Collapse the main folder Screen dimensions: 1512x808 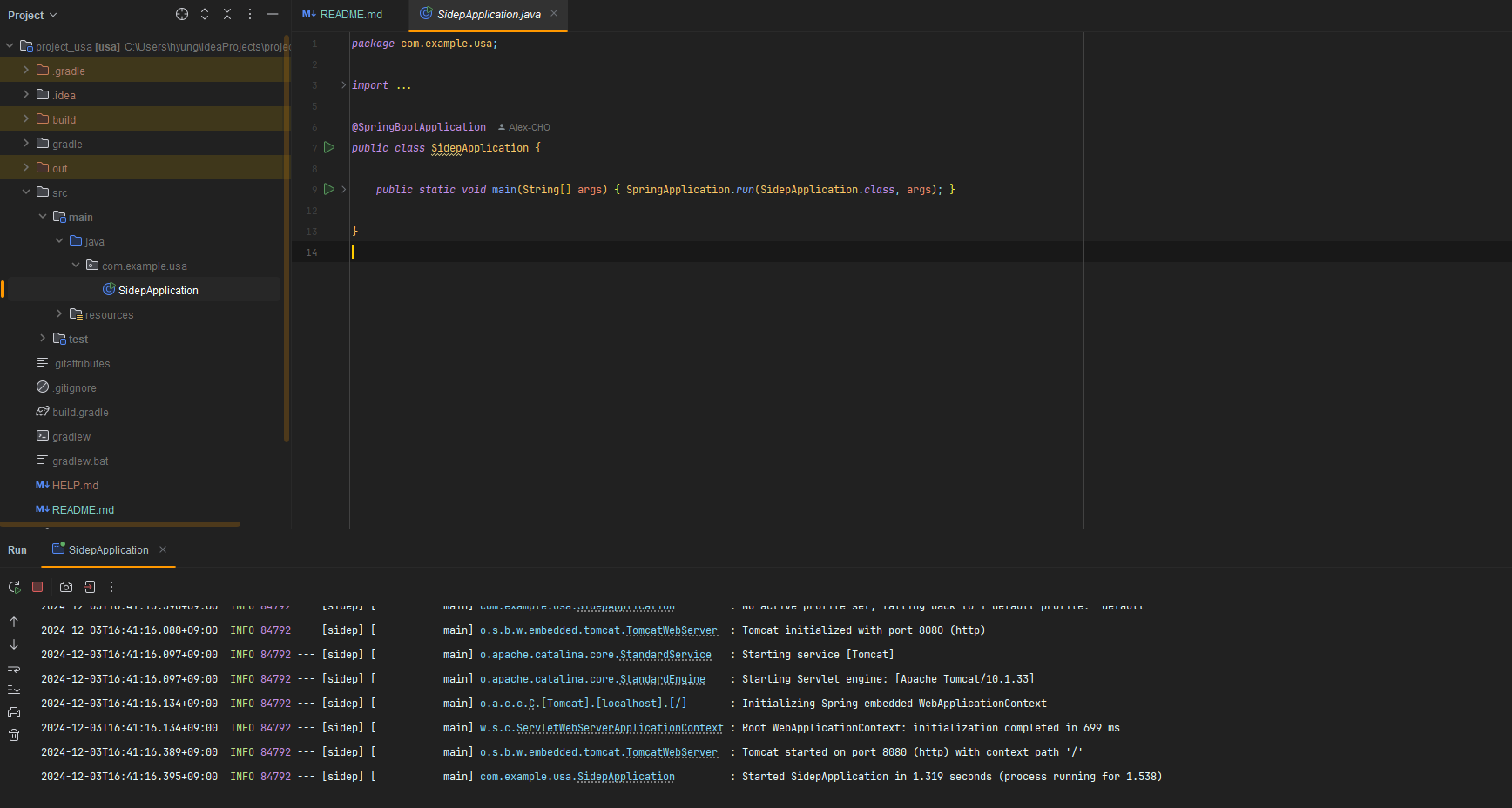pyautogui.click(x=43, y=217)
